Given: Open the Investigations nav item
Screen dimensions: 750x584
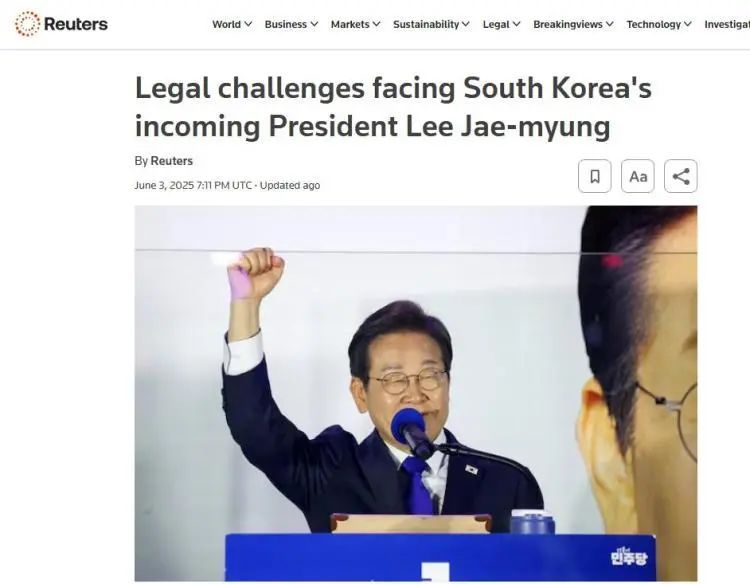Looking at the screenshot, I should coord(727,24).
